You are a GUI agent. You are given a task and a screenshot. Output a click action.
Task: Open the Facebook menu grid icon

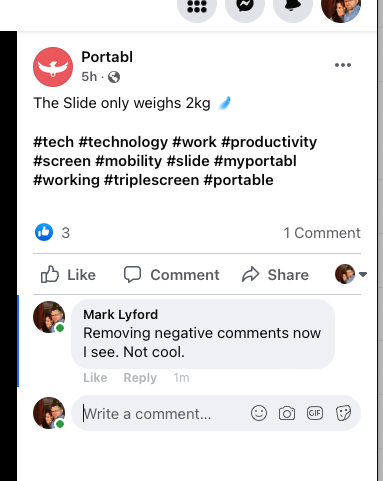point(197,7)
